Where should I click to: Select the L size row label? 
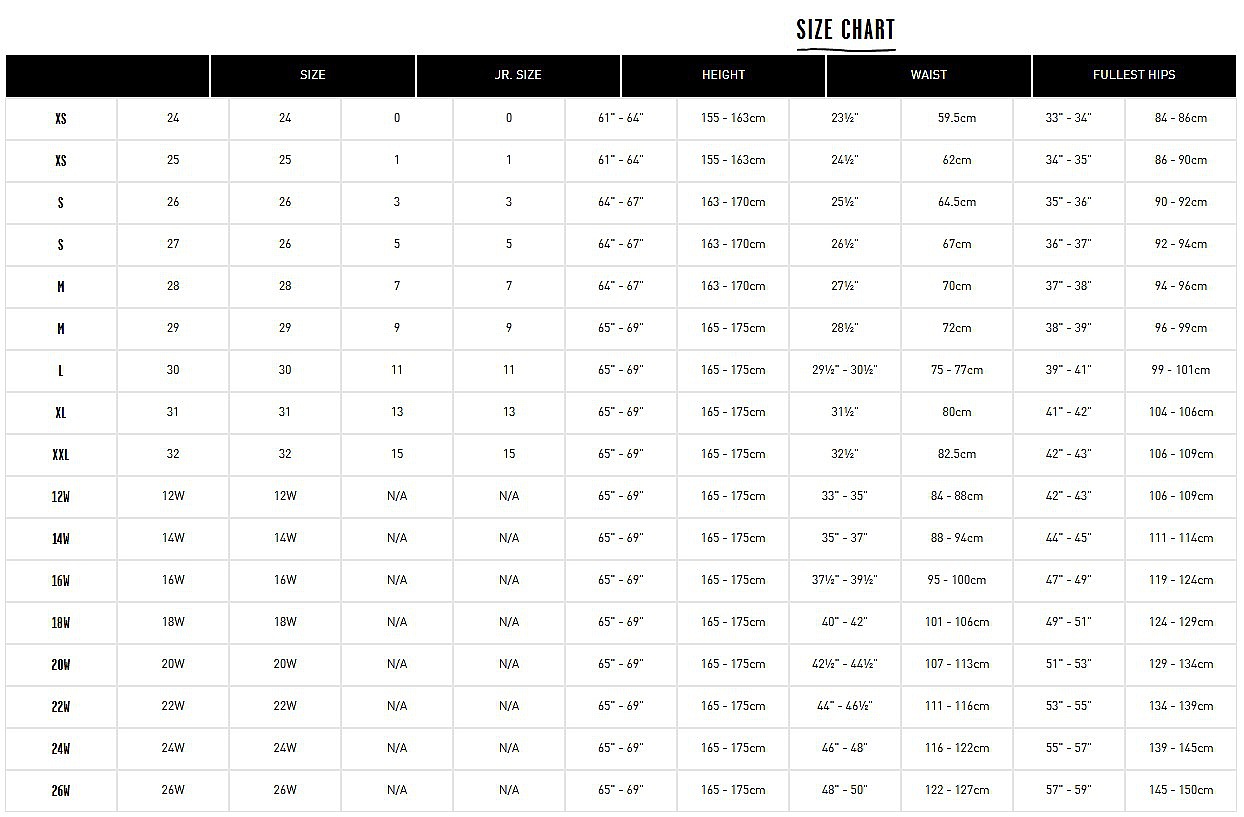tap(61, 371)
